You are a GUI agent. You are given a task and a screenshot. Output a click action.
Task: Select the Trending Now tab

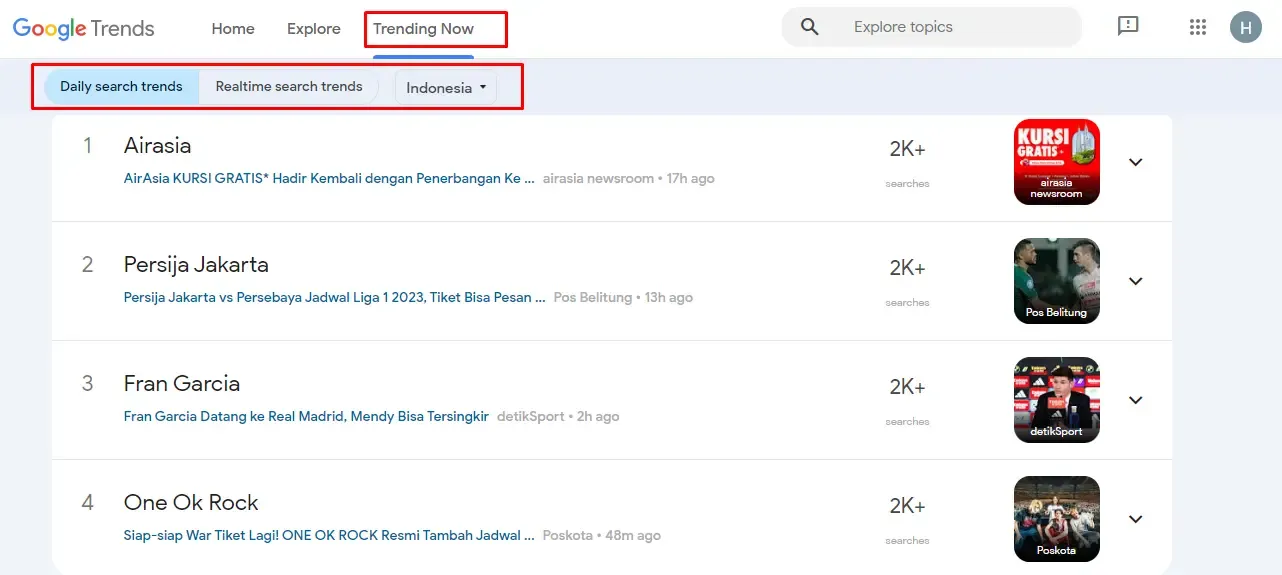point(423,29)
